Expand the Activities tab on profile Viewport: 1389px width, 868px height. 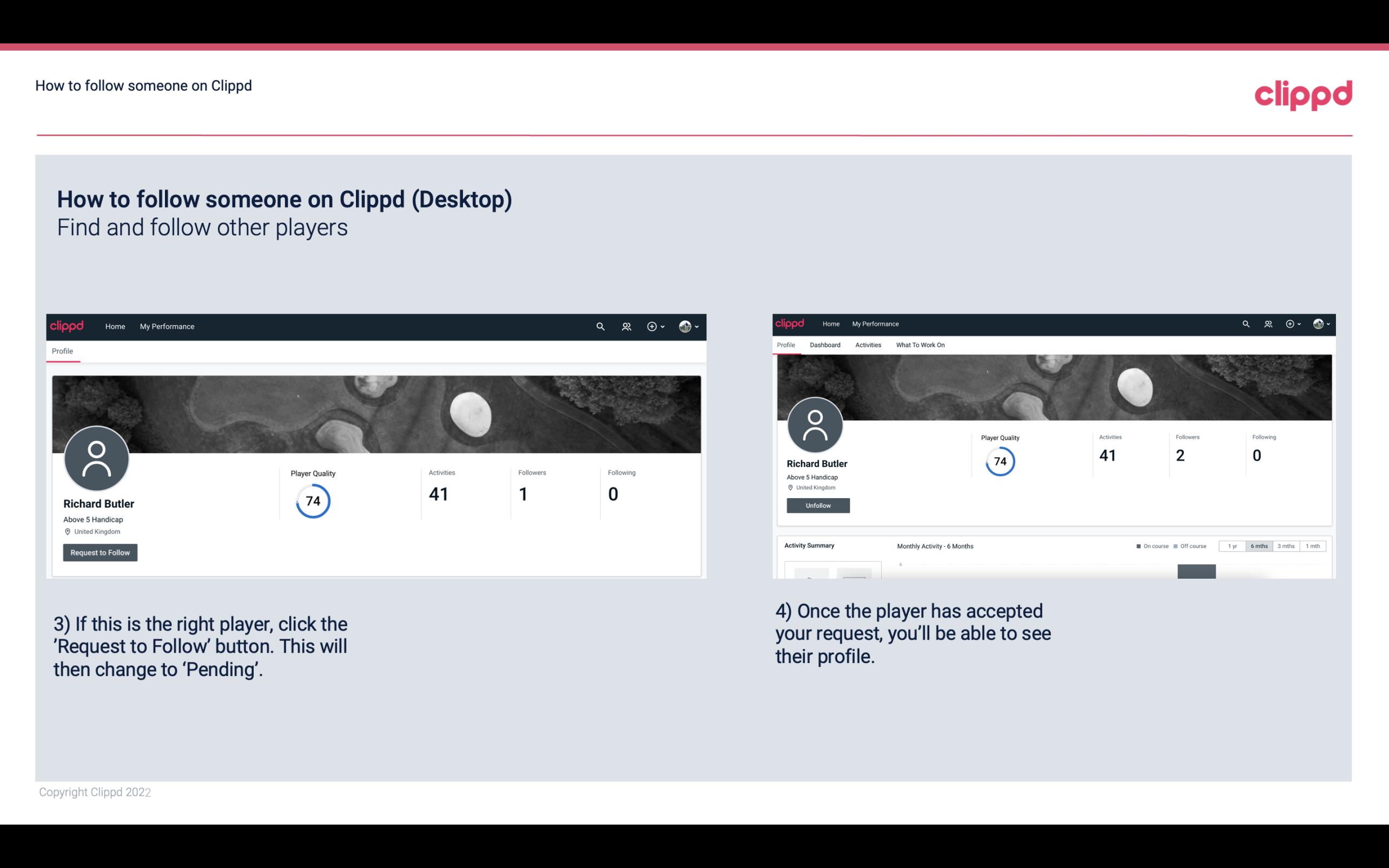[x=867, y=345]
